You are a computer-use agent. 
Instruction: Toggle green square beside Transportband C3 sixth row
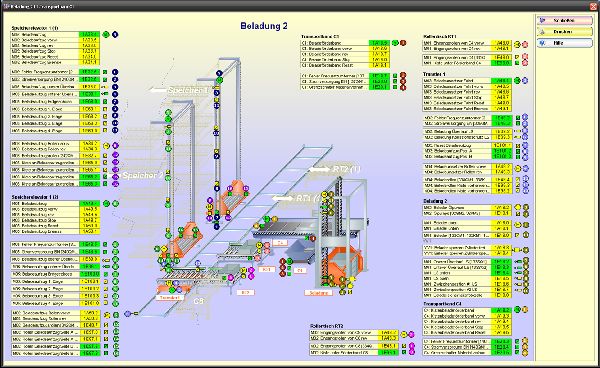pos(395,76)
